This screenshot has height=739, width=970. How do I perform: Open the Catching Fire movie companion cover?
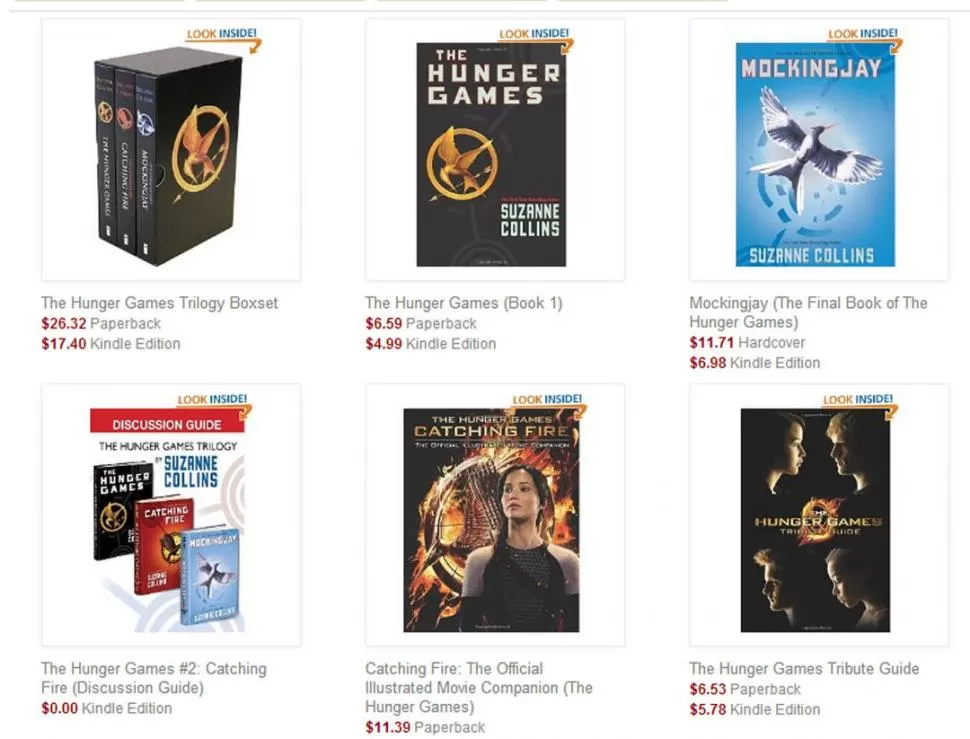coord(491,520)
